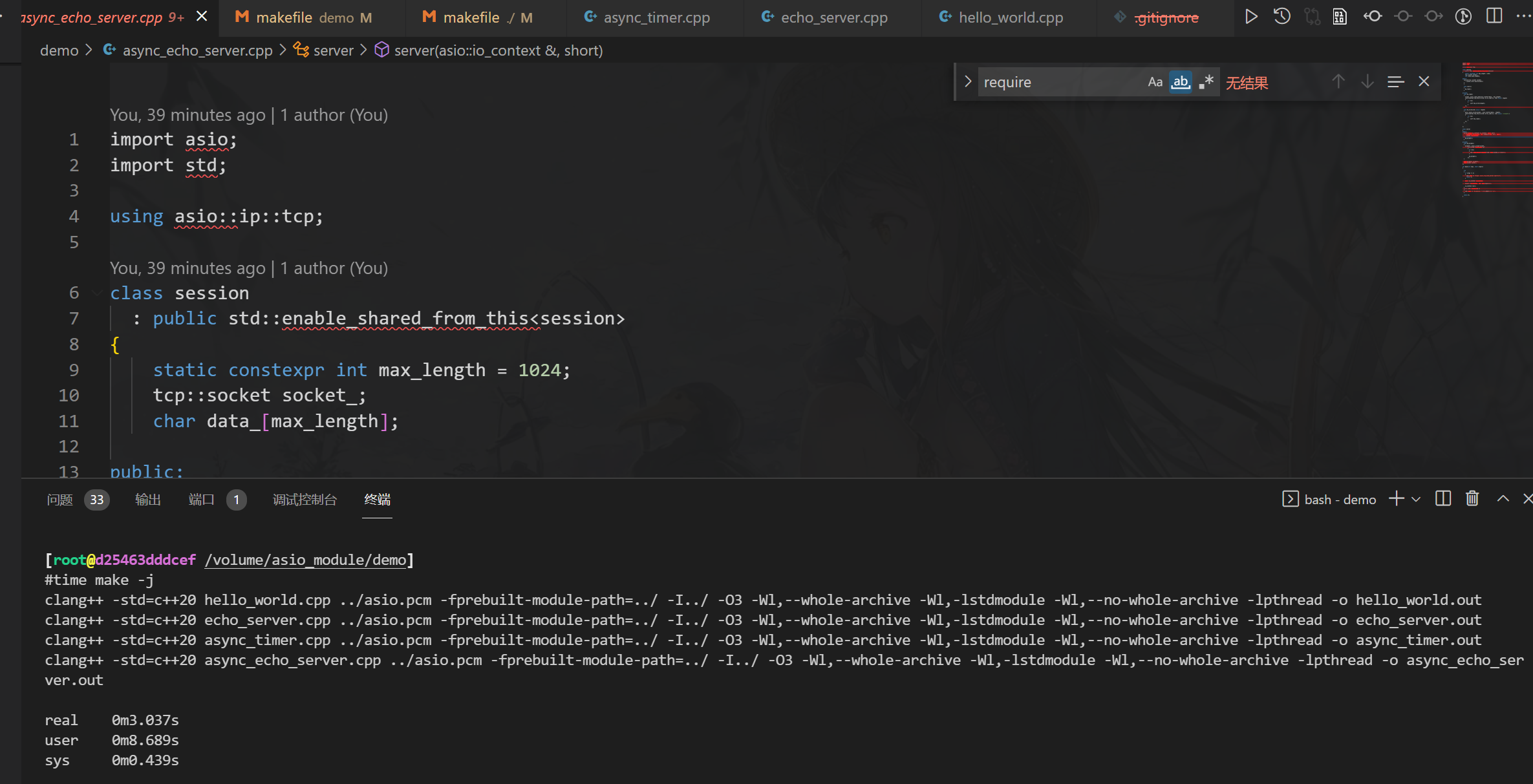Close the find widget

(x=1424, y=81)
